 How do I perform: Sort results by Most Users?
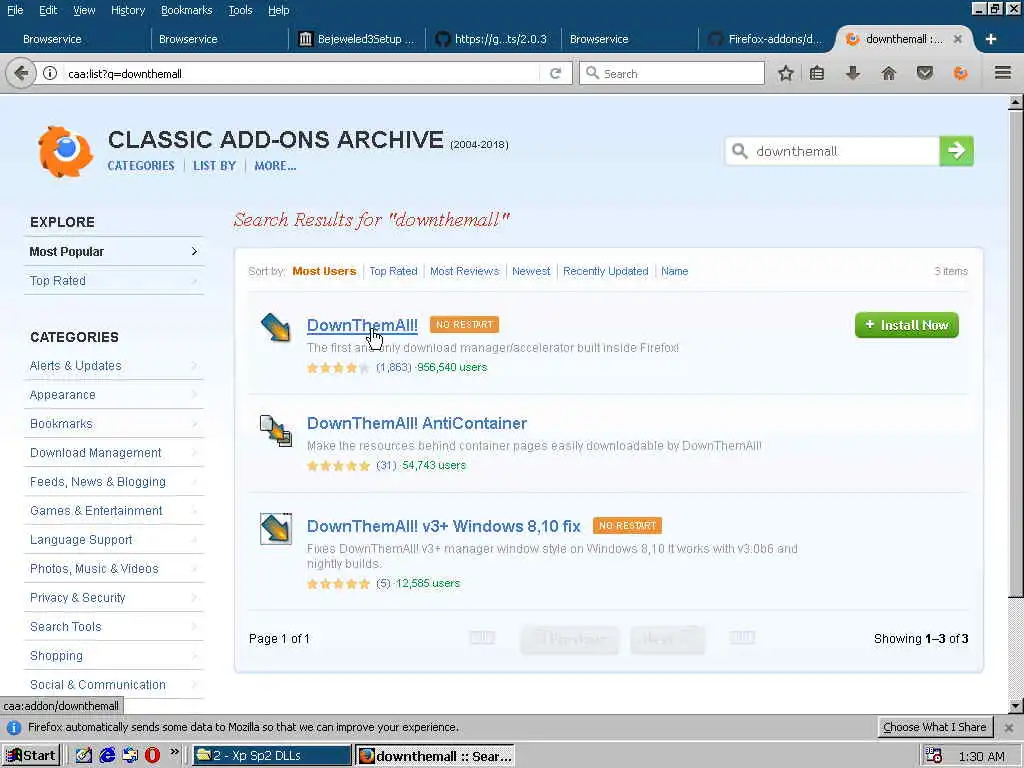pos(324,271)
